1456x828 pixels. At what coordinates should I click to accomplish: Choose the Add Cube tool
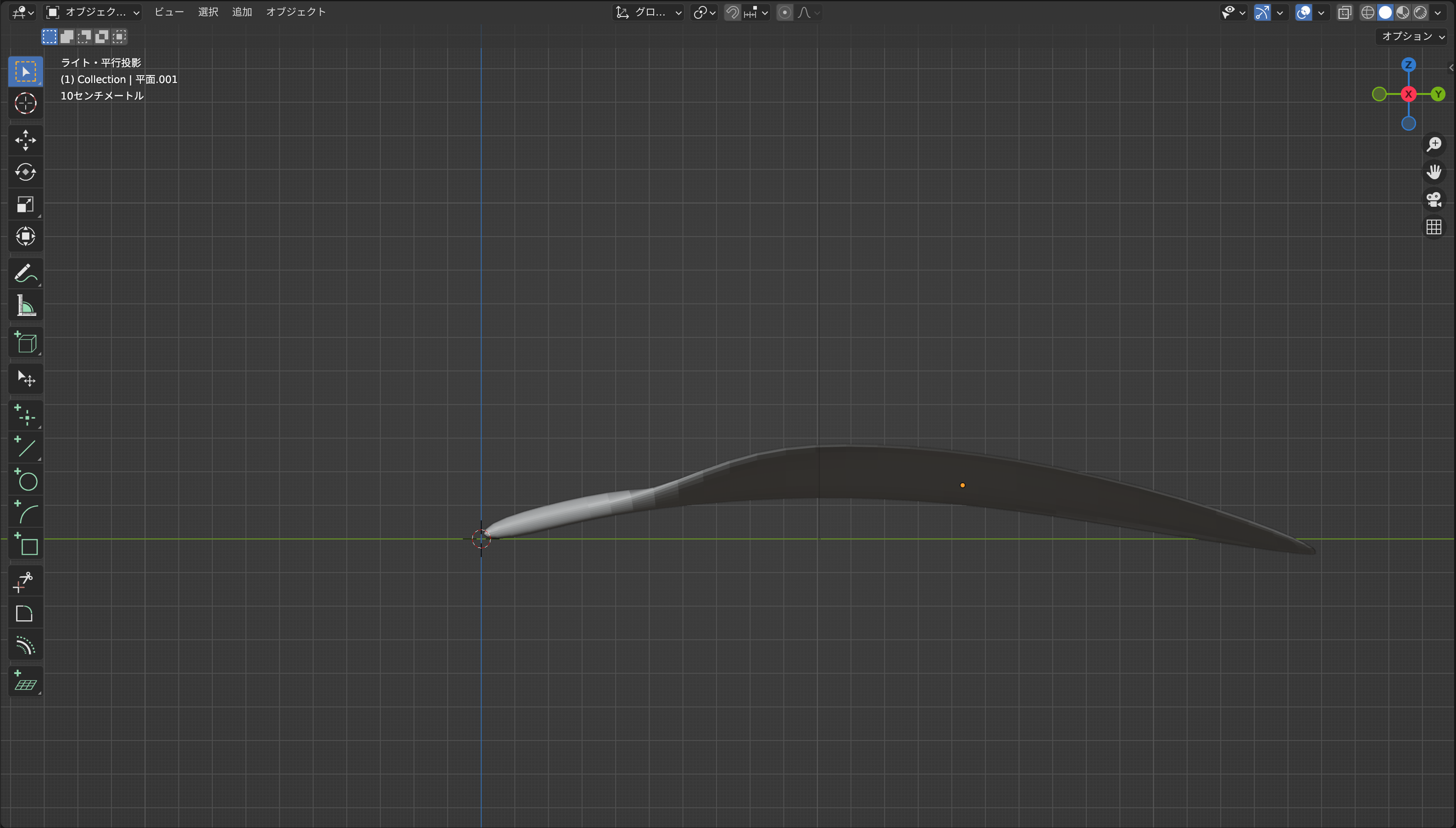(25, 342)
